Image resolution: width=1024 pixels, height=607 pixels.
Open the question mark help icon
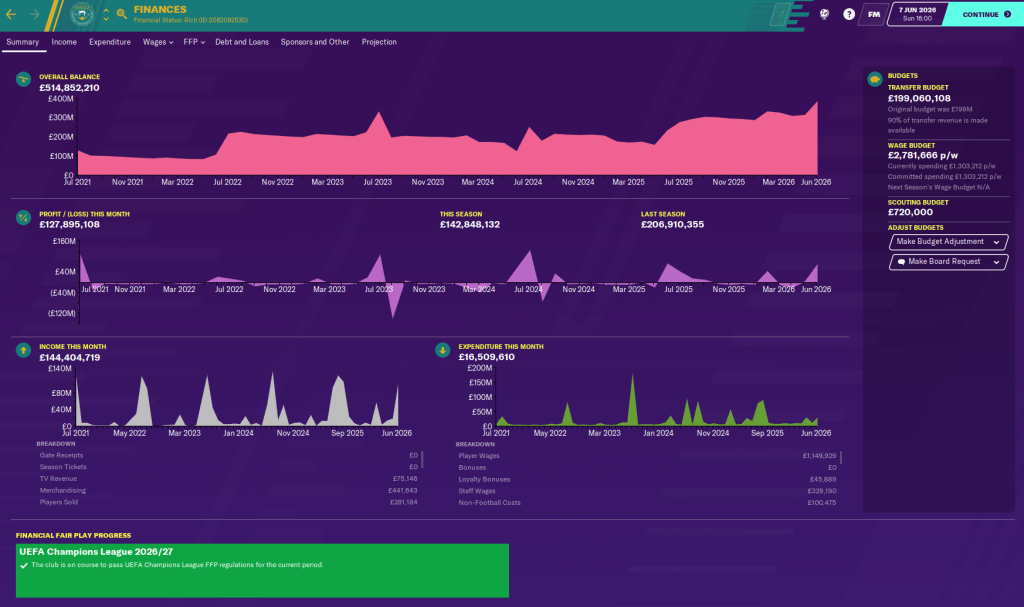(849, 14)
